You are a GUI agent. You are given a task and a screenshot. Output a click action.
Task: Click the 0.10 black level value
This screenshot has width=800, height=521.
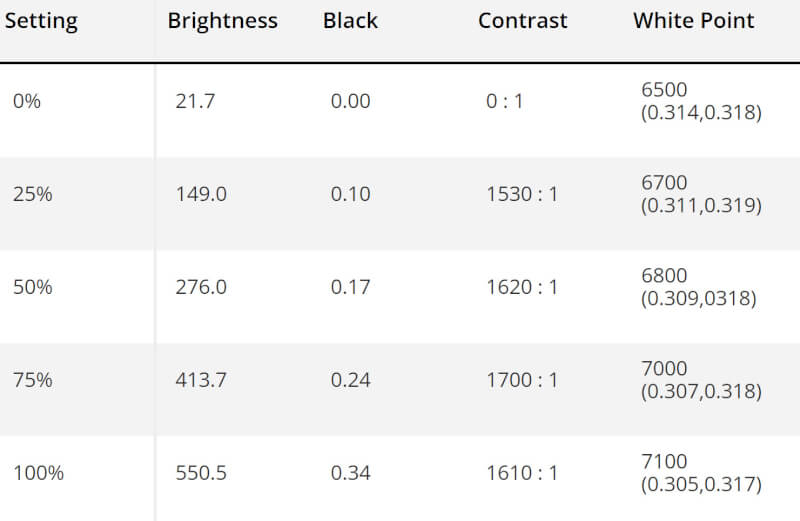tap(350, 194)
